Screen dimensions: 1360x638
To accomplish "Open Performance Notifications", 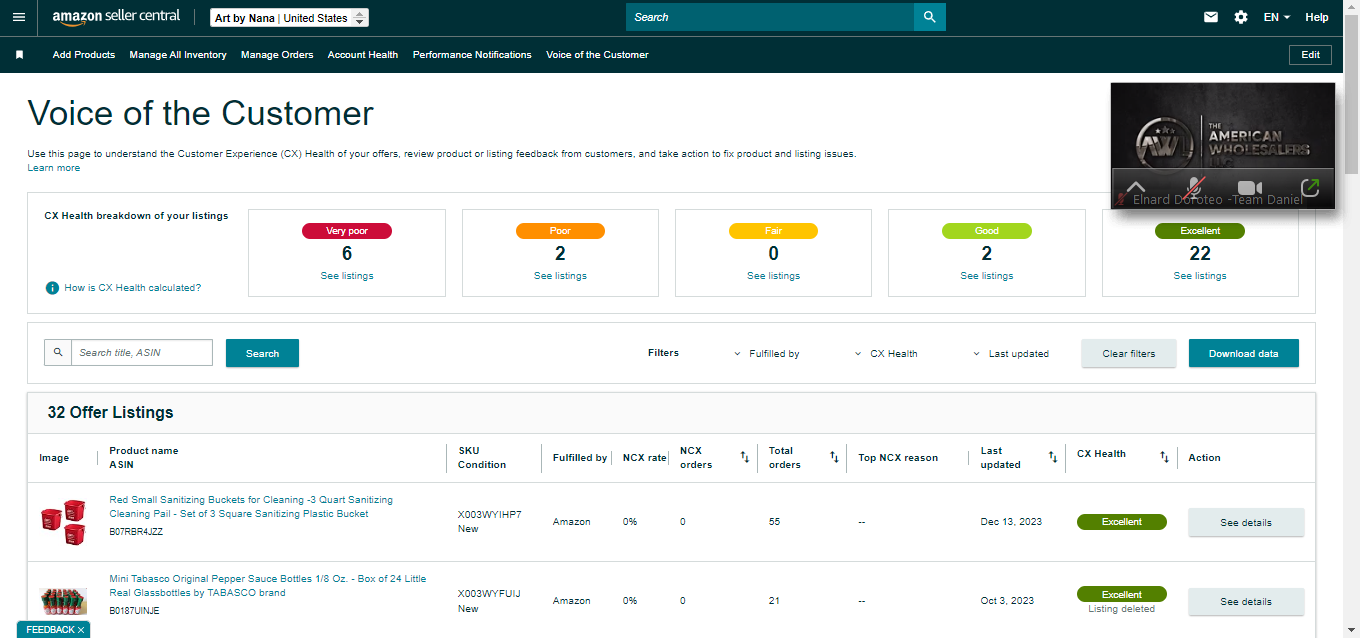I will click(x=472, y=55).
